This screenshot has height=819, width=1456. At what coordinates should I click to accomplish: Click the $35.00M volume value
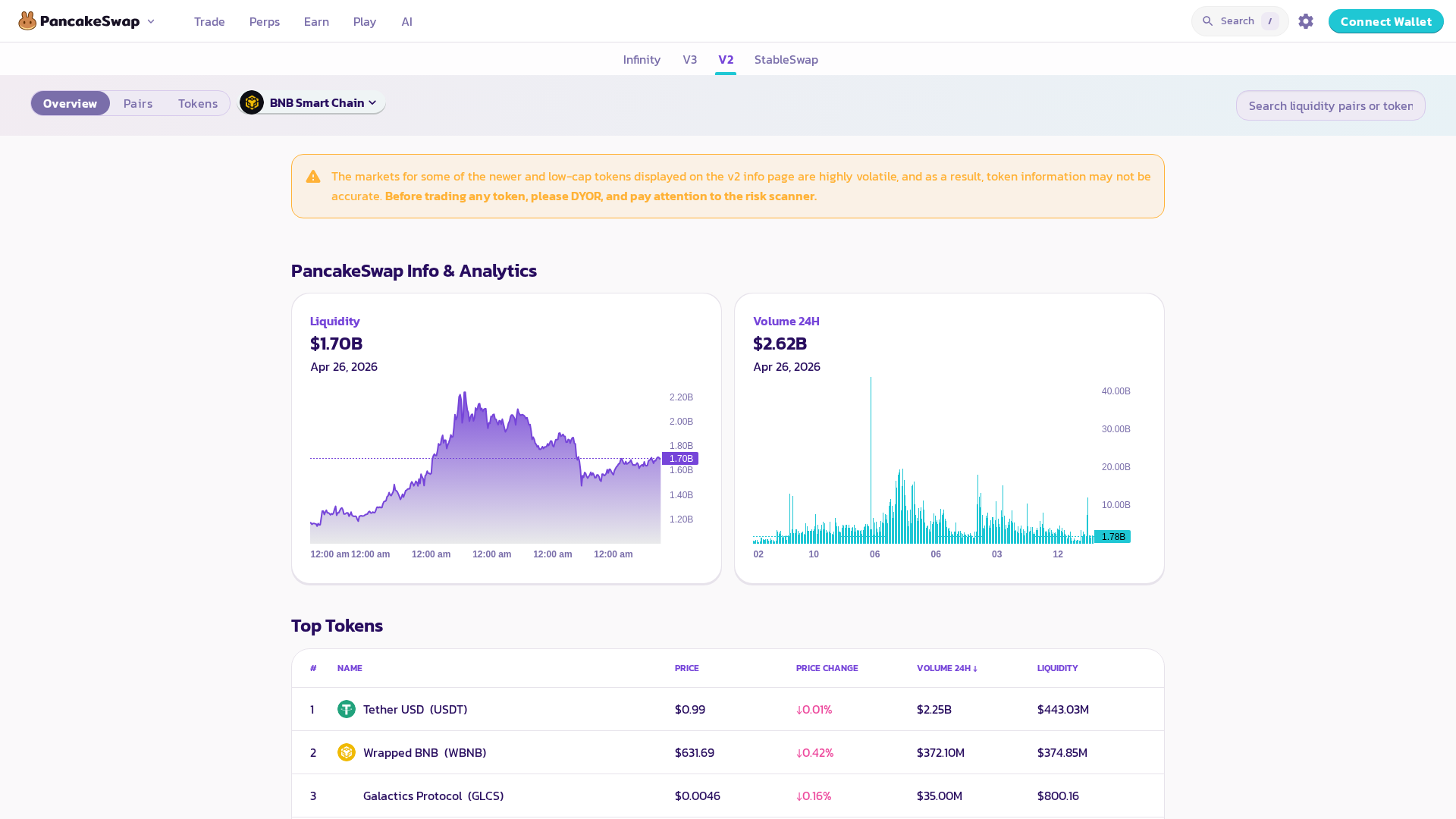point(940,795)
